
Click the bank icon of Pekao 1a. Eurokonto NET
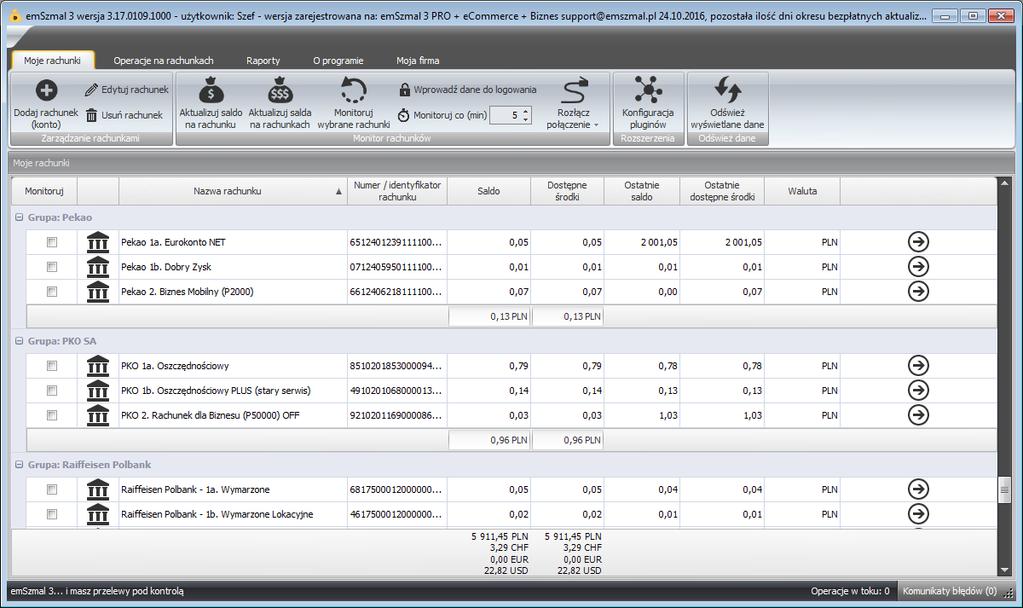[98, 242]
